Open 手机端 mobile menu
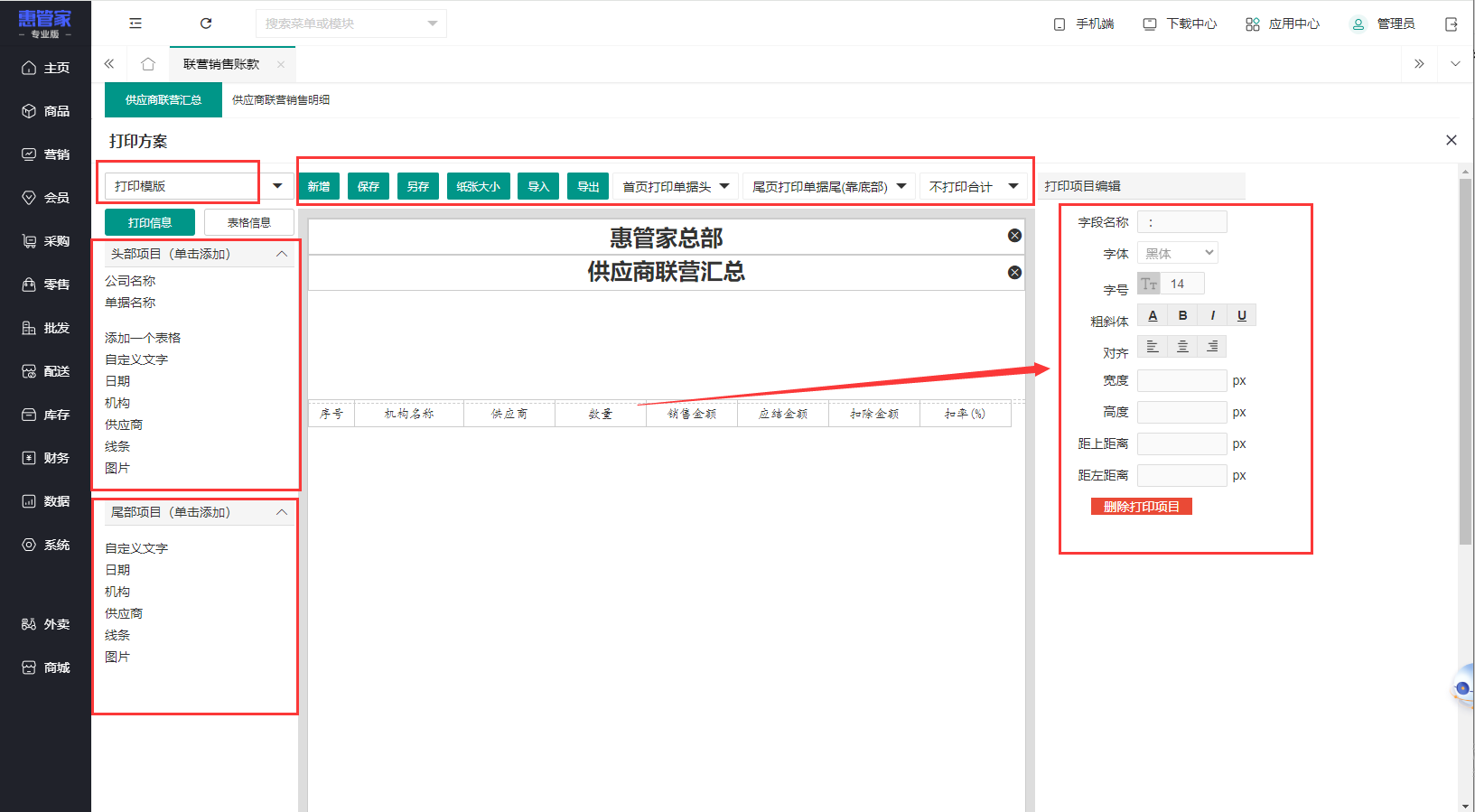Image resolution: width=1475 pixels, height=812 pixels. pos(1084,24)
